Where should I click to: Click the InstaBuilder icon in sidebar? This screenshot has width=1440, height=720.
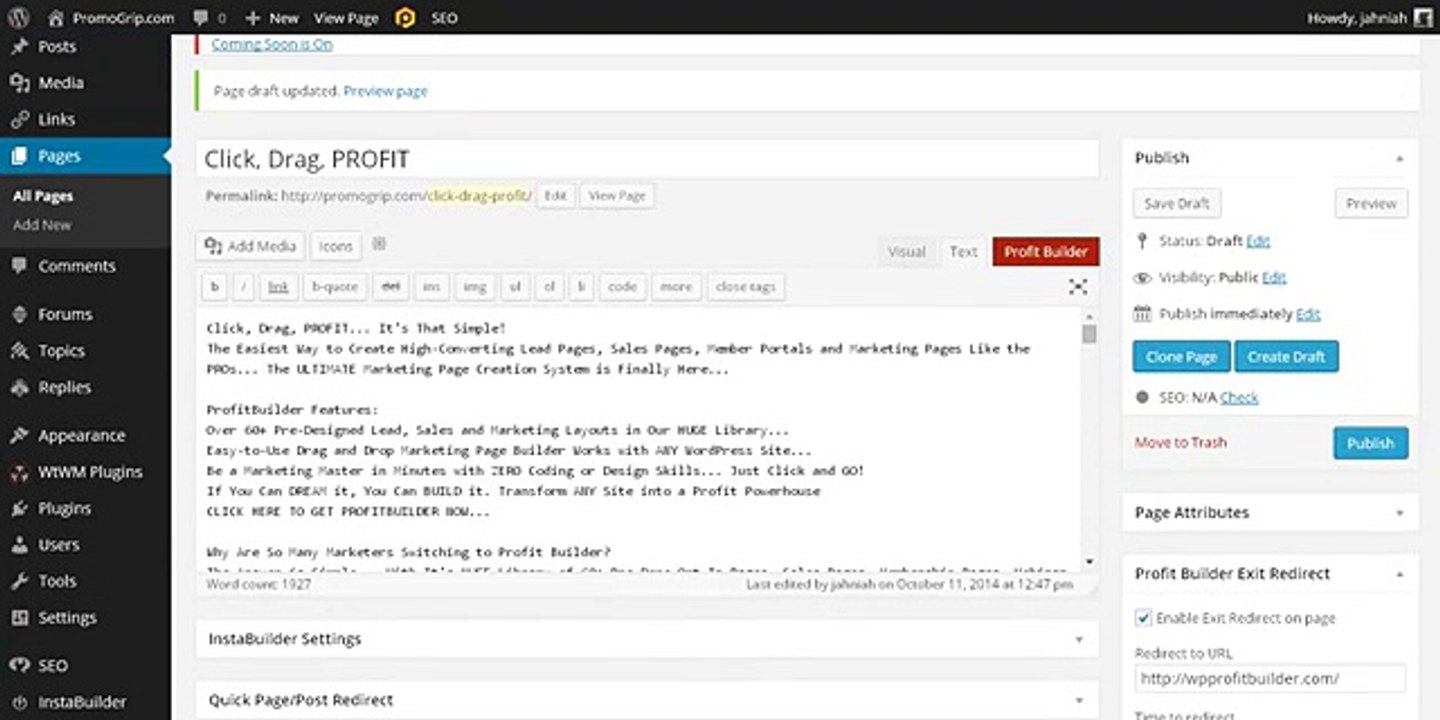(19, 702)
